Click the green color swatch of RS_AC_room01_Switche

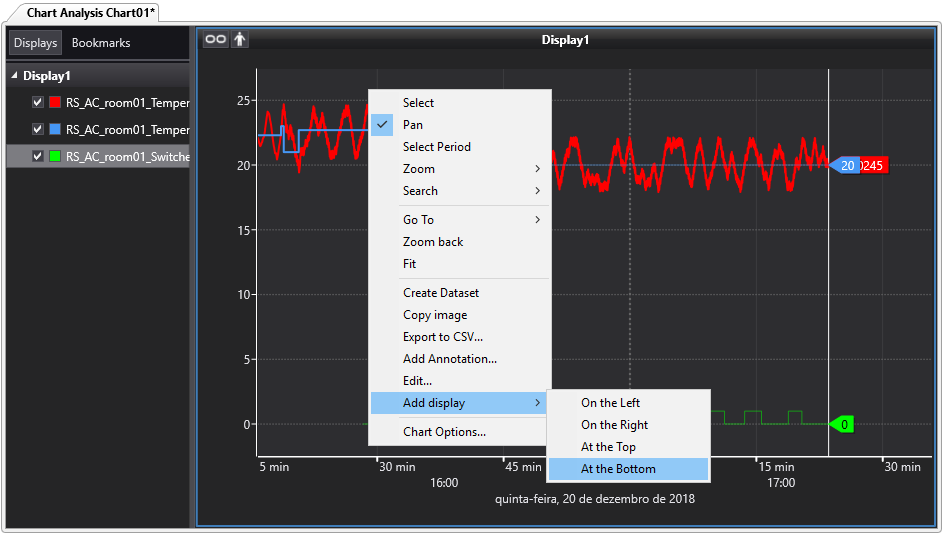pos(56,156)
